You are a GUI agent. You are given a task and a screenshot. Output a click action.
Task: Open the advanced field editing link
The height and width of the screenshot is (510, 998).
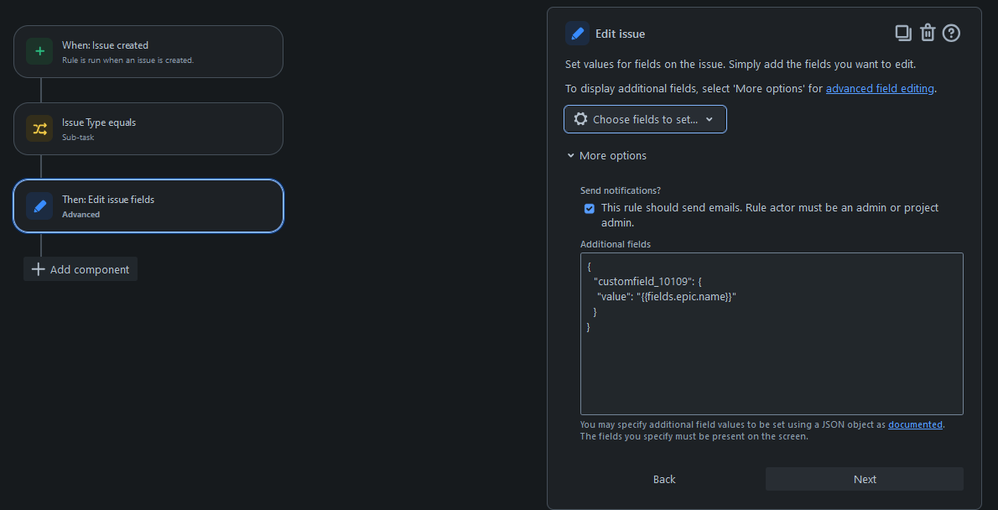[880, 89]
